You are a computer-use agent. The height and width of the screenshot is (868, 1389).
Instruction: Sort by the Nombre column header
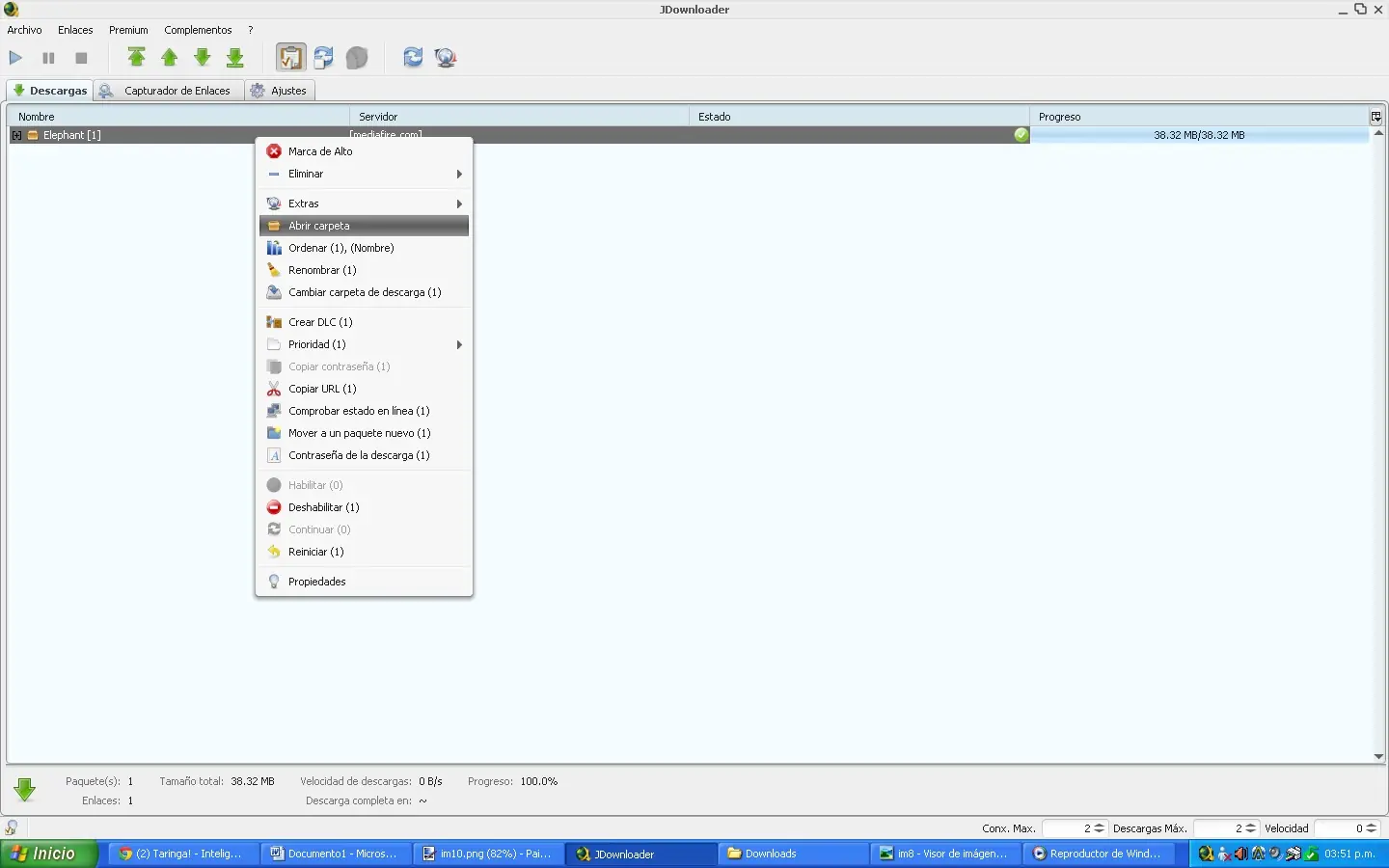tap(178, 117)
